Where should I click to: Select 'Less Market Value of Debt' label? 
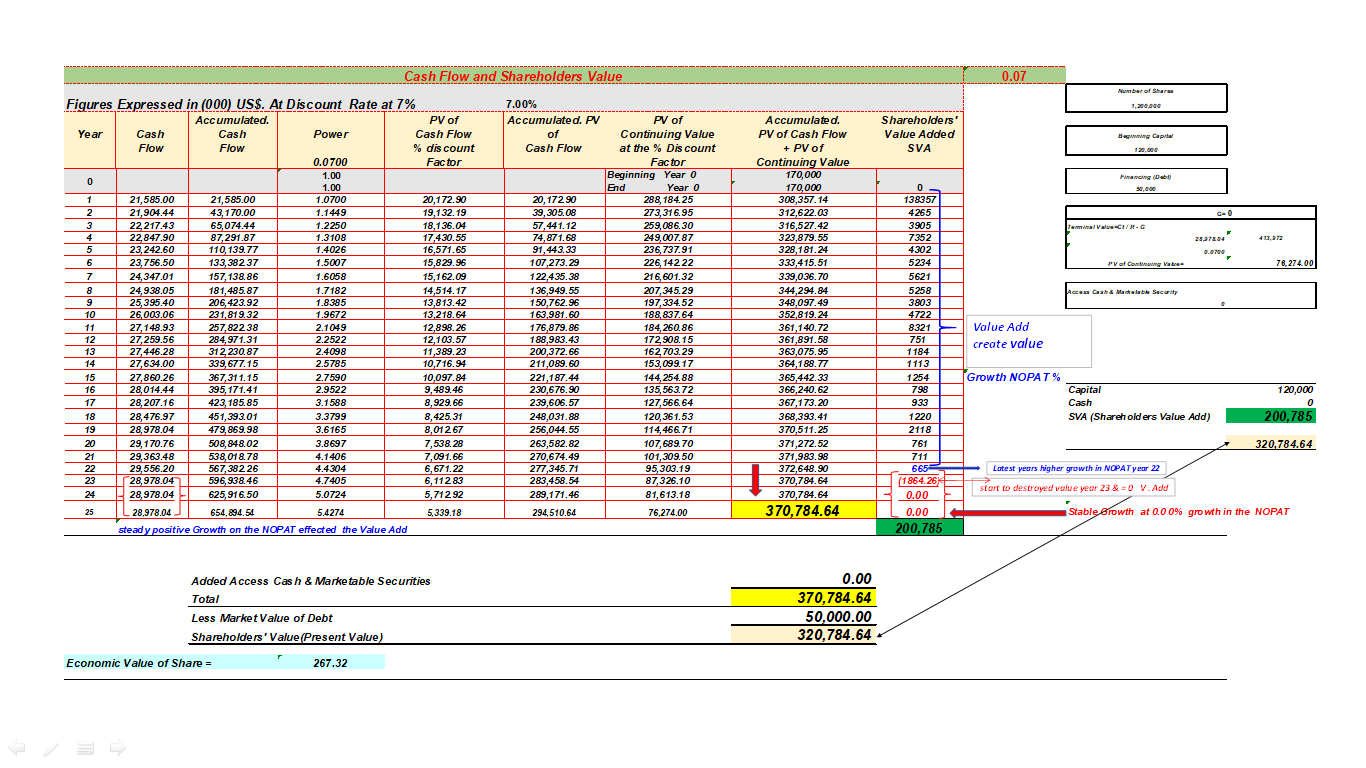tap(261, 618)
